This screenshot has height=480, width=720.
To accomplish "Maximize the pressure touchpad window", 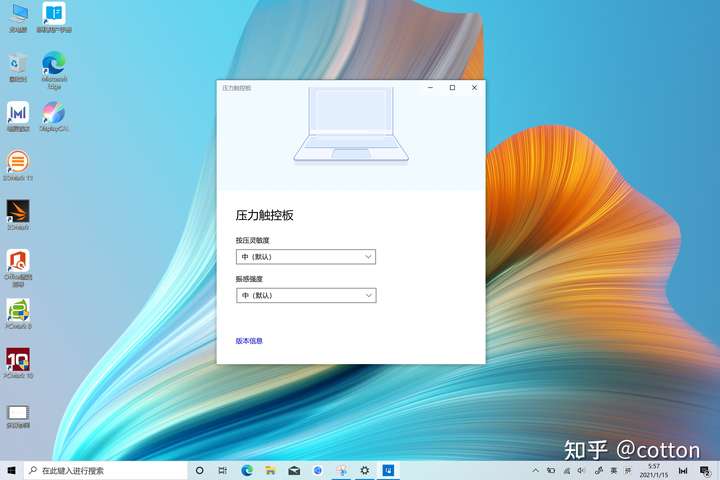I will pyautogui.click(x=452, y=87).
